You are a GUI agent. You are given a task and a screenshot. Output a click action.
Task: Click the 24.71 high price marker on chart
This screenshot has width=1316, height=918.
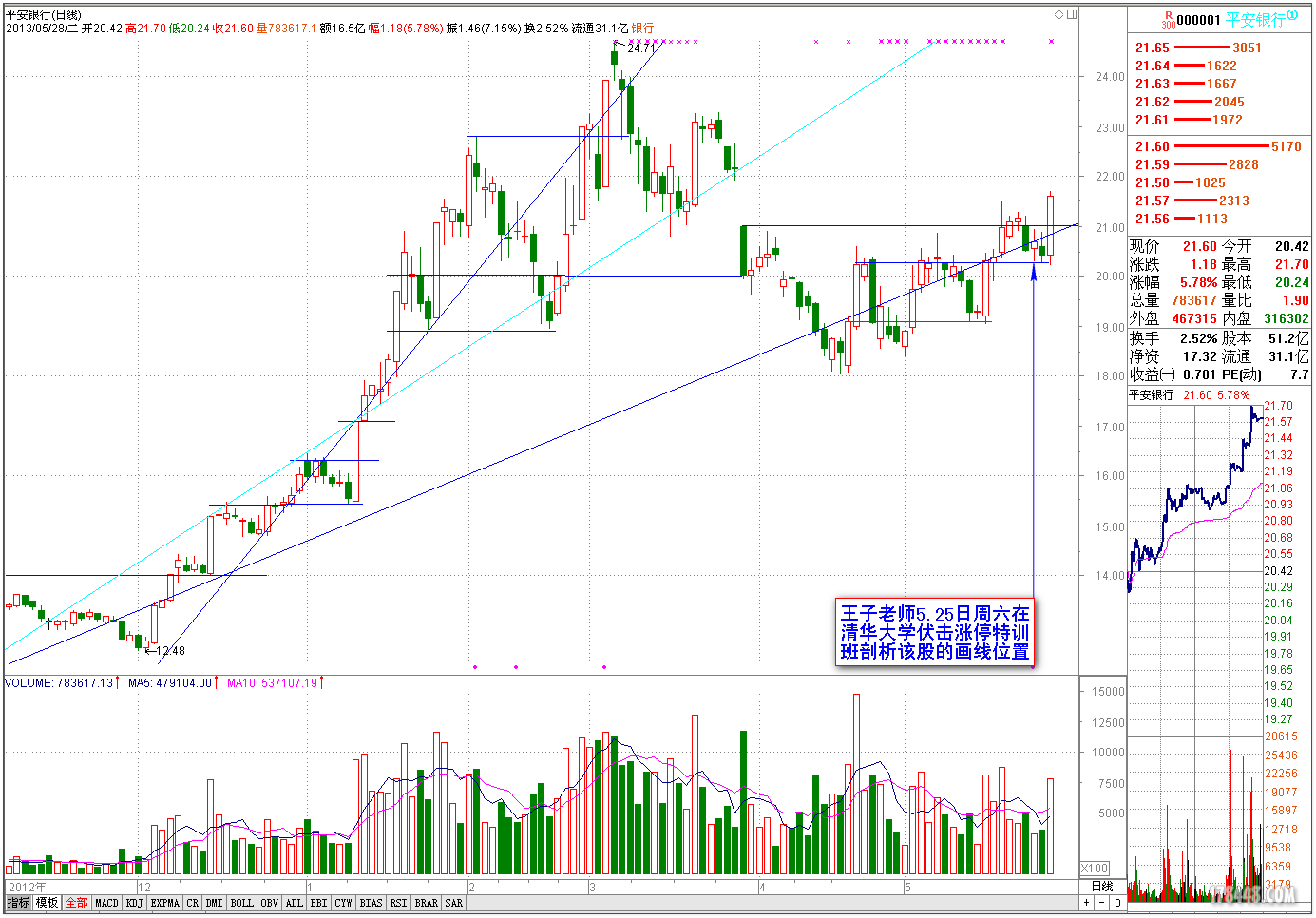point(641,48)
